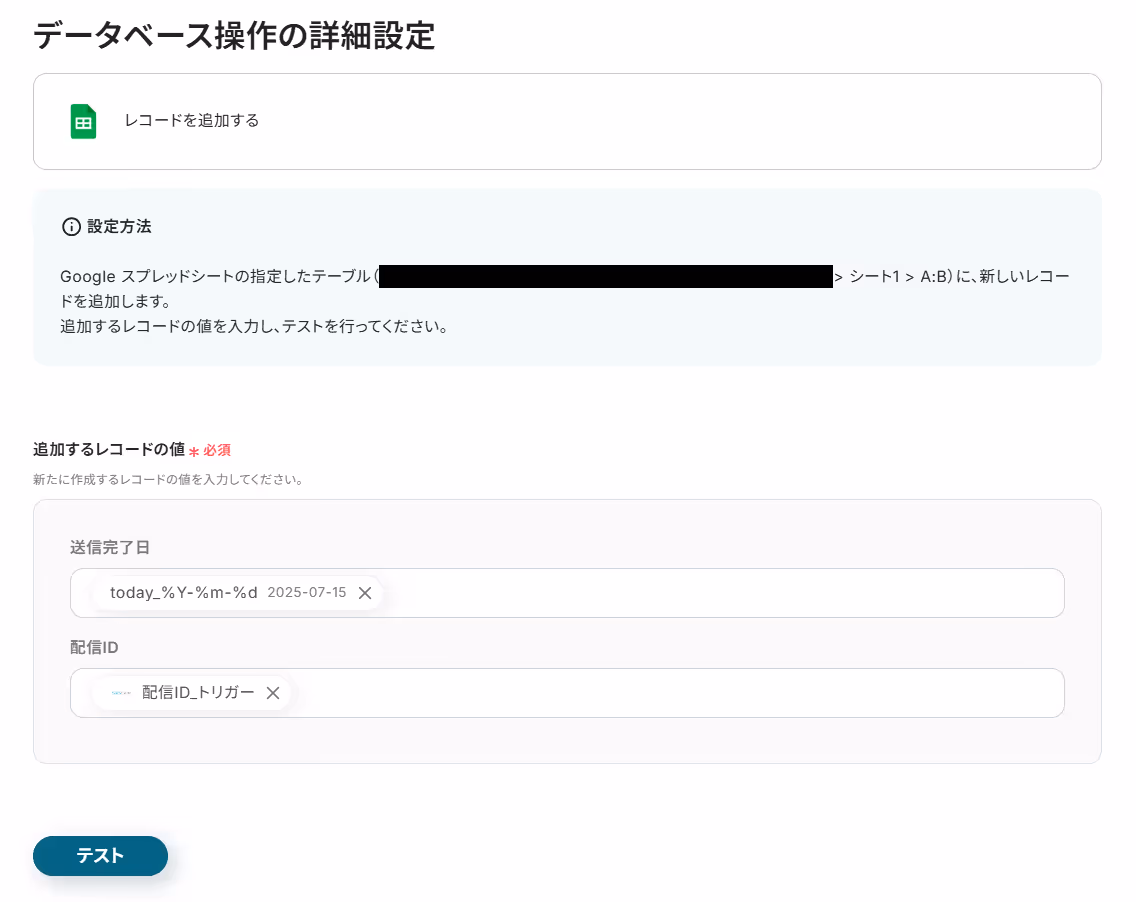Click the 設定方法 info icon
1136x902 pixels.
click(x=71, y=227)
